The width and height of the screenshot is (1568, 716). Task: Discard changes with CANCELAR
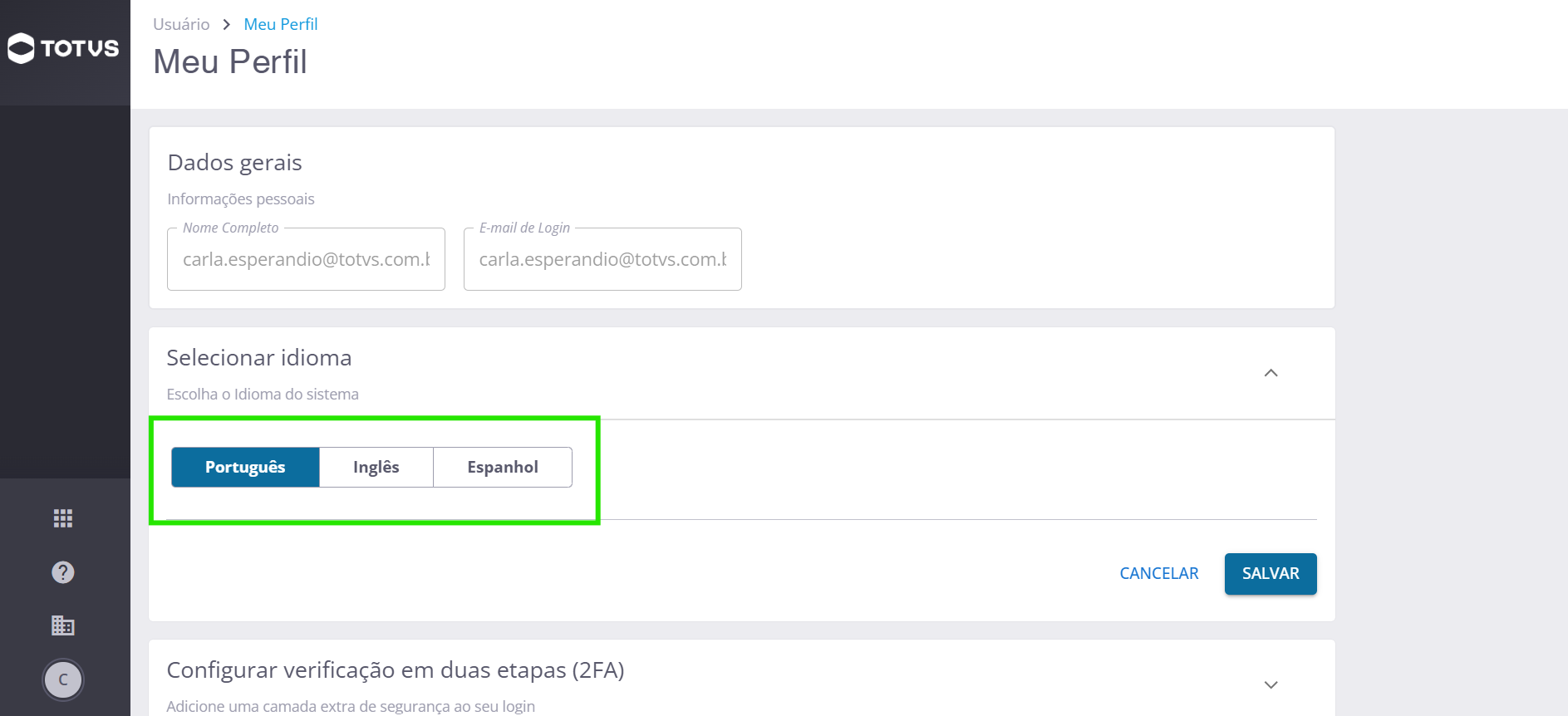[x=1159, y=574]
